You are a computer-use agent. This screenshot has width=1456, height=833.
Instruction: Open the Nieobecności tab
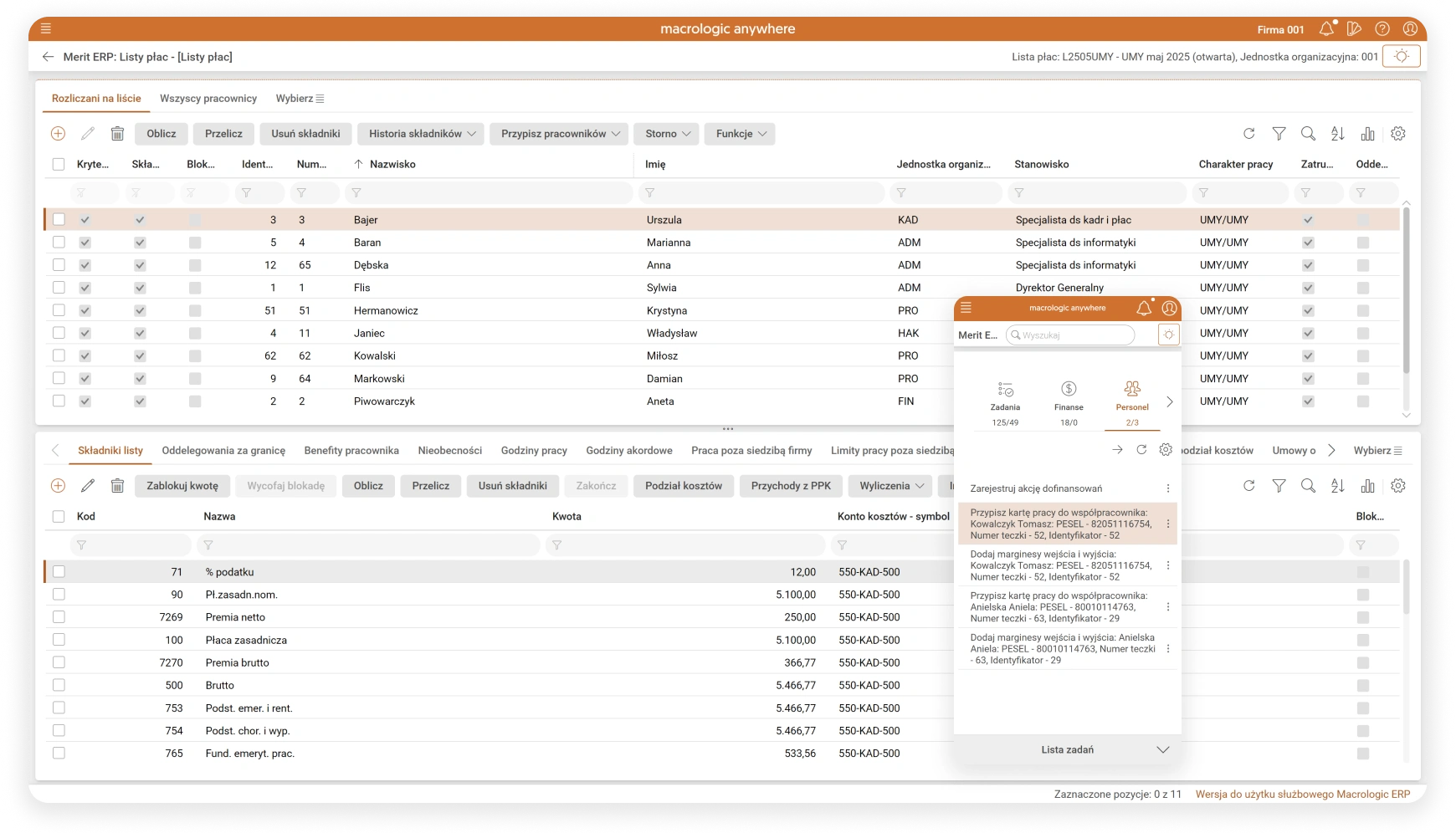coord(449,451)
